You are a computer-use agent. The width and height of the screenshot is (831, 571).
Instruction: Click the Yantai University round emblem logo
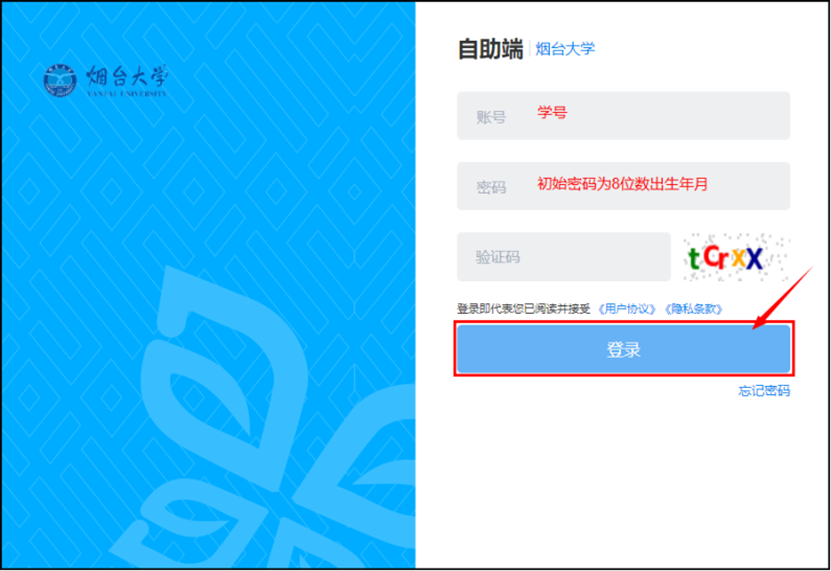coord(60,79)
